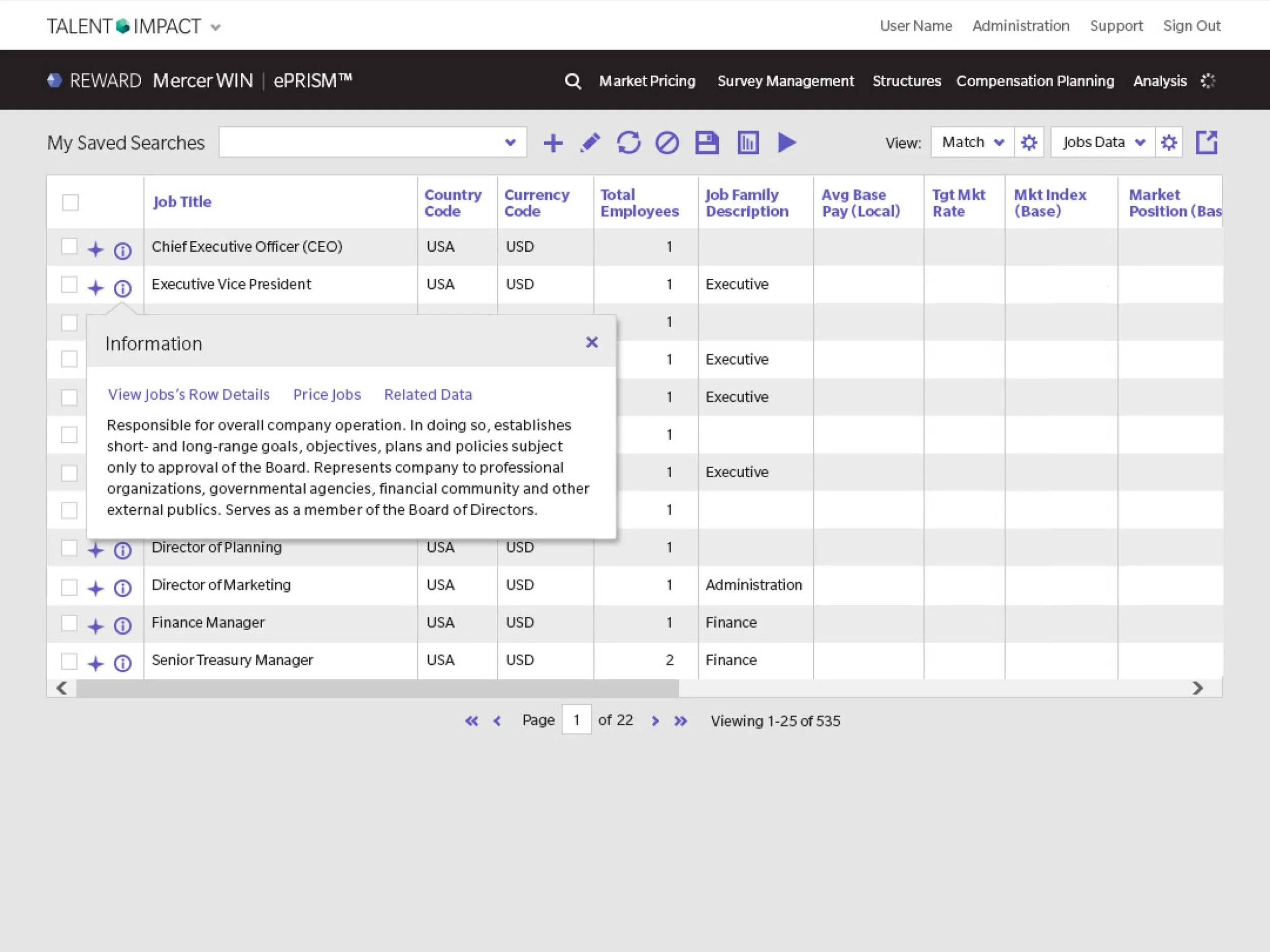Tick the Senior Treasury Manager checkbox
This screenshot has height=952, width=1270.
pyautogui.click(x=69, y=661)
